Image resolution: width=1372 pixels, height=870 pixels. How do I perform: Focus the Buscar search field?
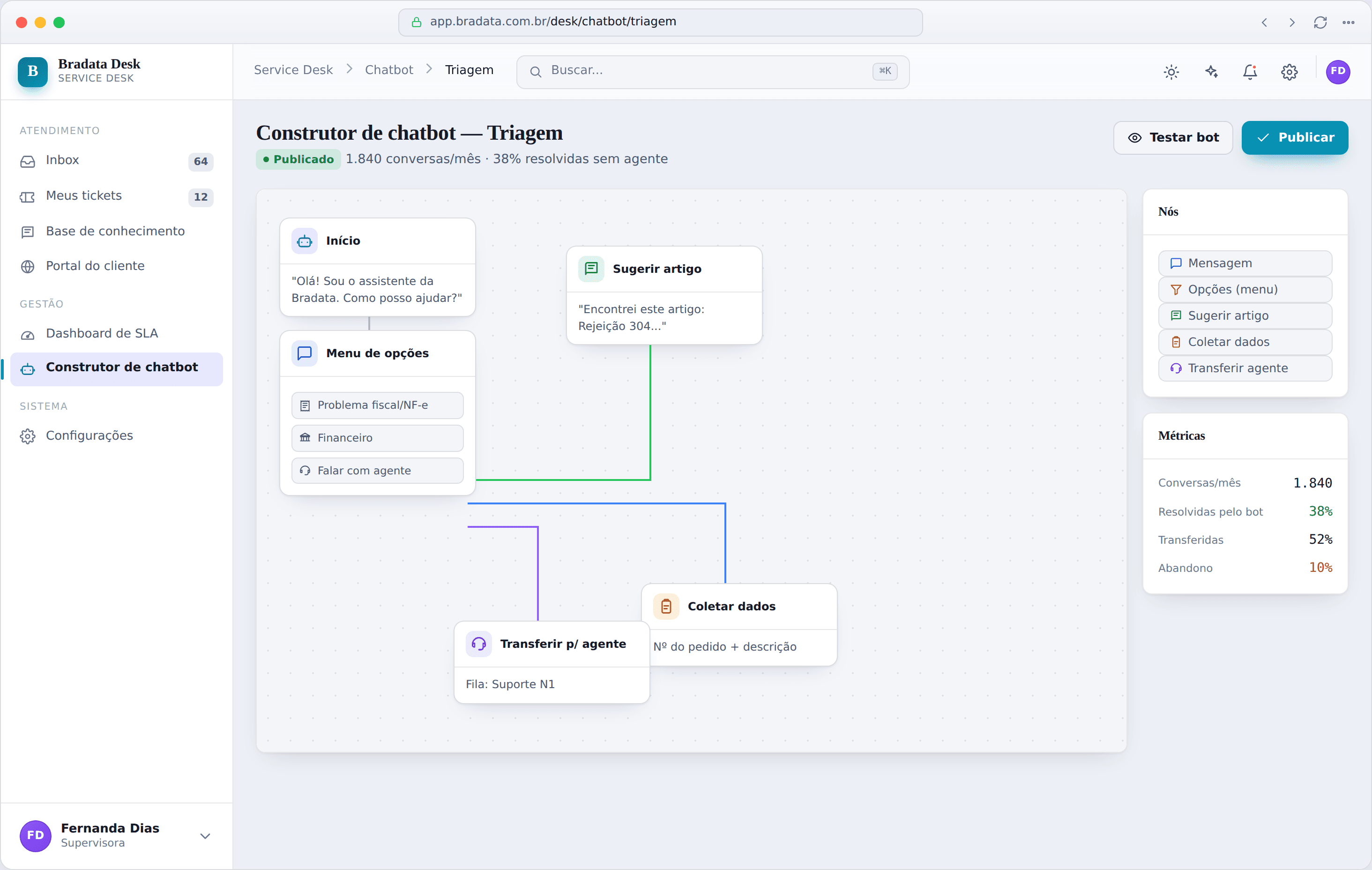712,72
